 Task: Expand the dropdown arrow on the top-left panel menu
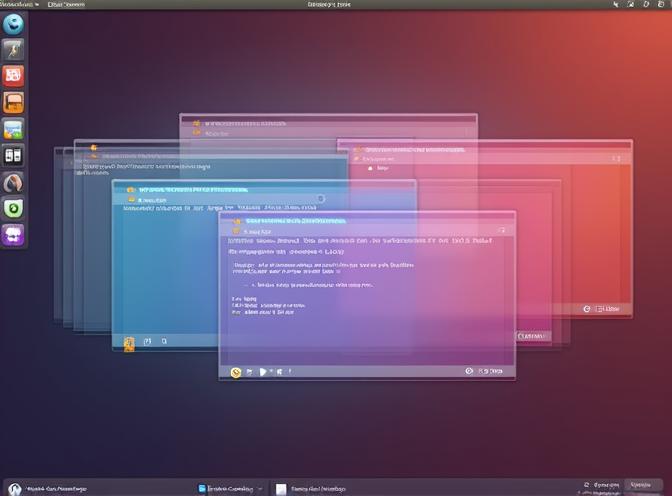click(x=36, y=5)
